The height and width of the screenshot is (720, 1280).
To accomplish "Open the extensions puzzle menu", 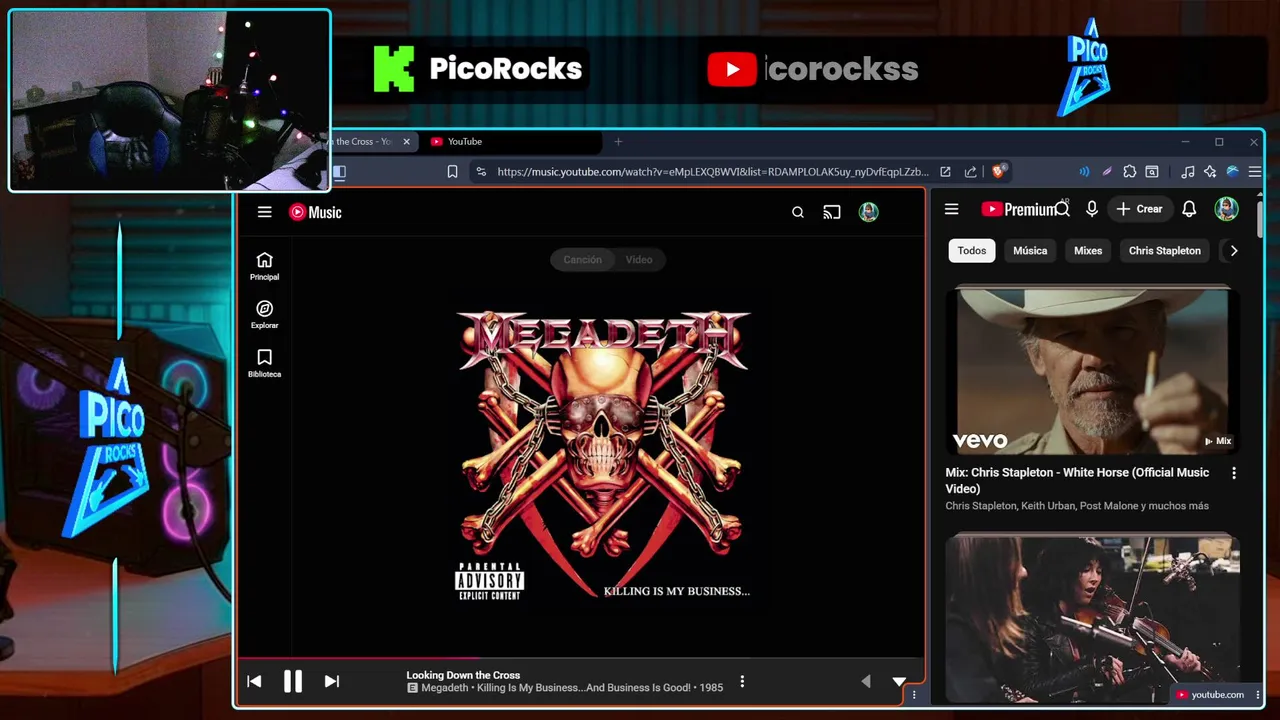I will click(1130, 172).
